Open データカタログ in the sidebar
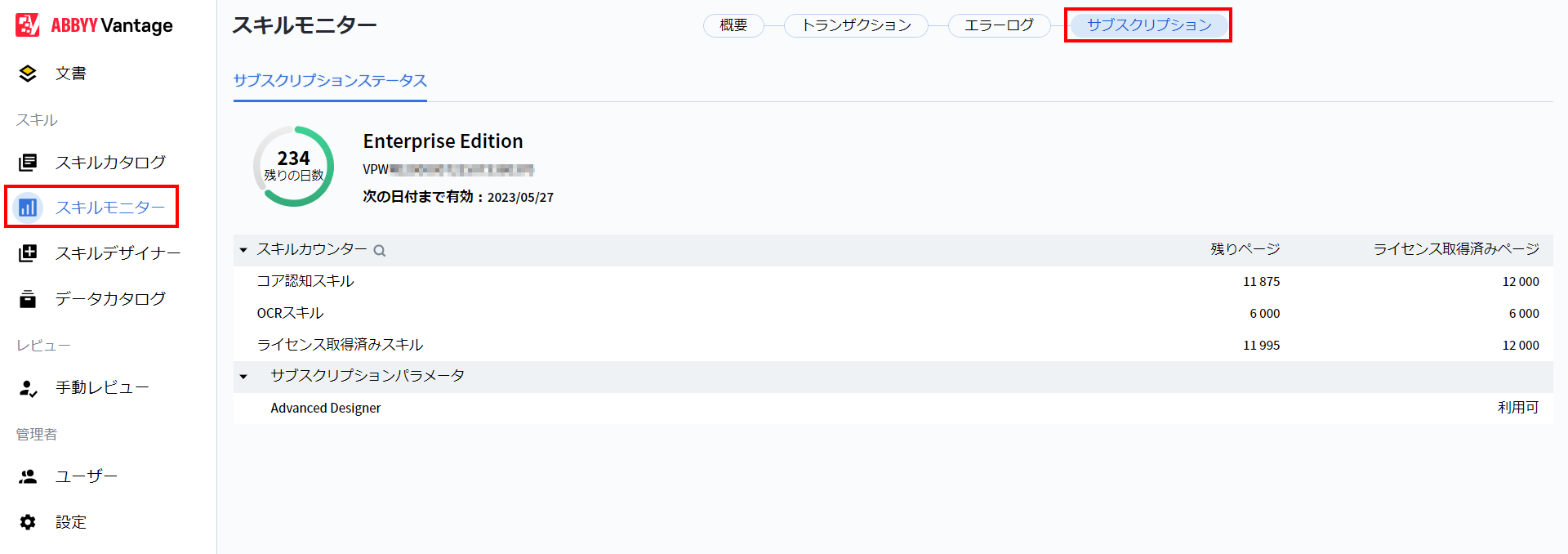The width and height of the screenshot is (1568, 554). 110,299
